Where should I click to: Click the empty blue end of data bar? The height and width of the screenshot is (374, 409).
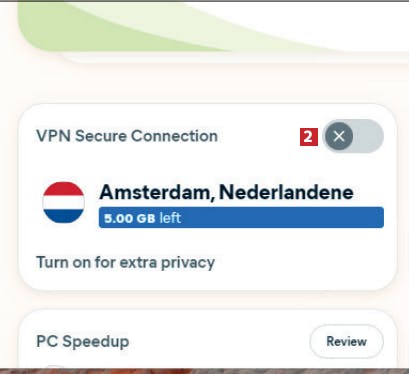(283, 218)
